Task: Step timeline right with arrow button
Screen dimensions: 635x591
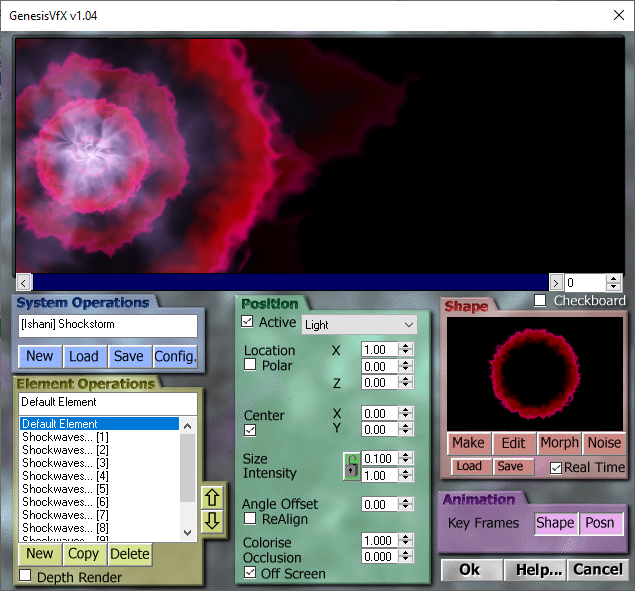Action: pyautogui.click(x=556, y=282)
